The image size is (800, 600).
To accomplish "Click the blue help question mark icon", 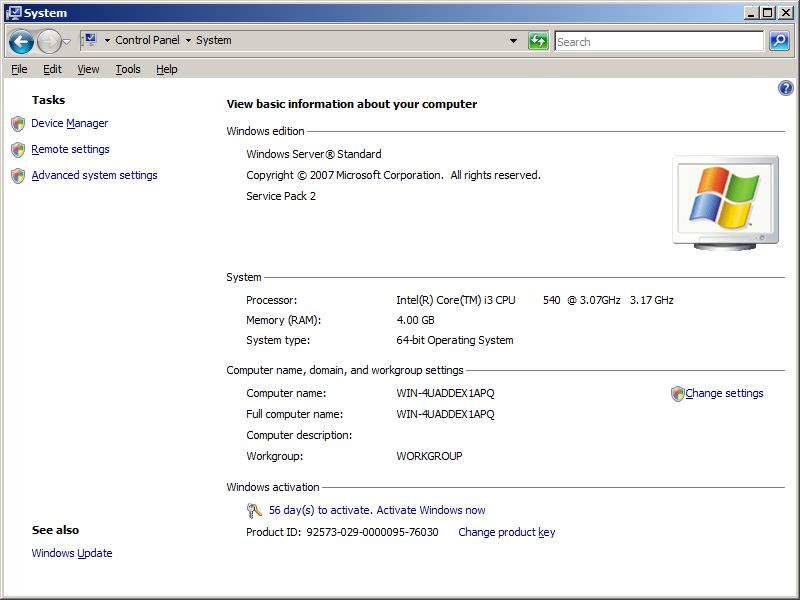I will coord(786,88).
